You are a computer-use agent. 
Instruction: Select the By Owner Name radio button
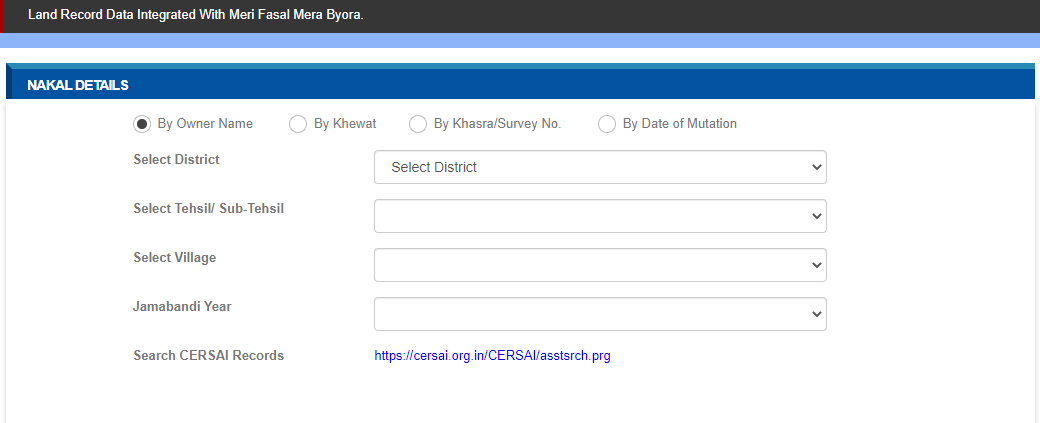click(x=142, y=124)
